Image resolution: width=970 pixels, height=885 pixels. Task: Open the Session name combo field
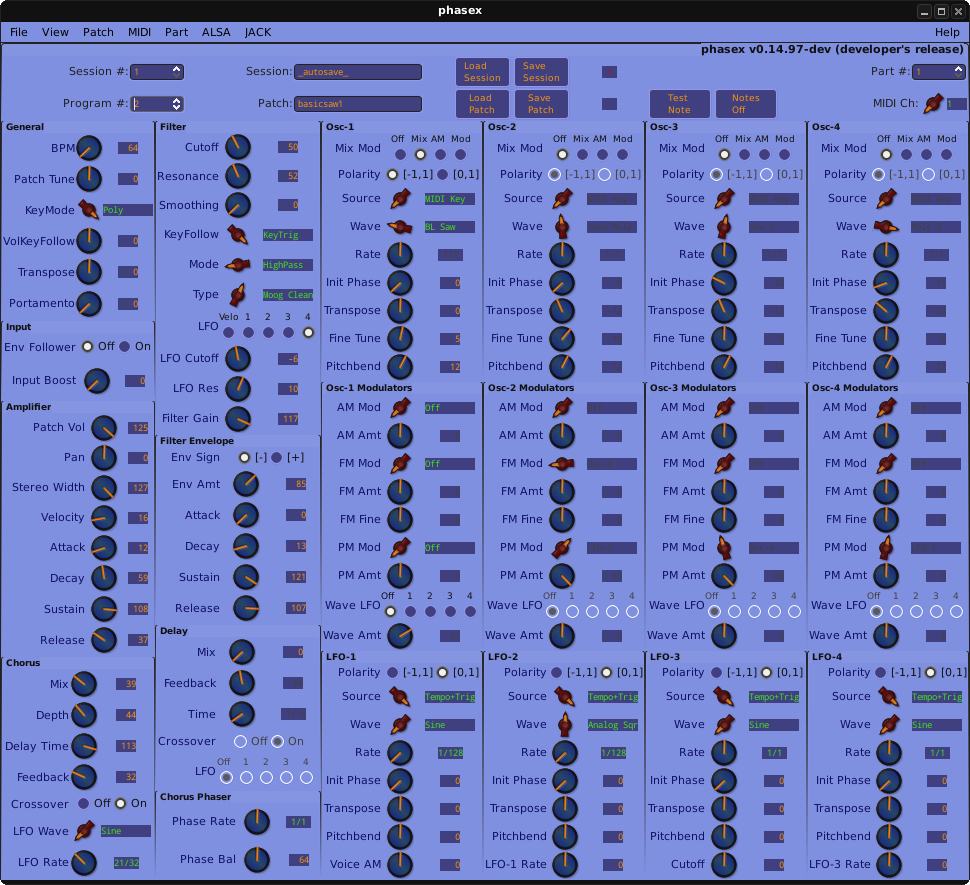coord(358,72)
